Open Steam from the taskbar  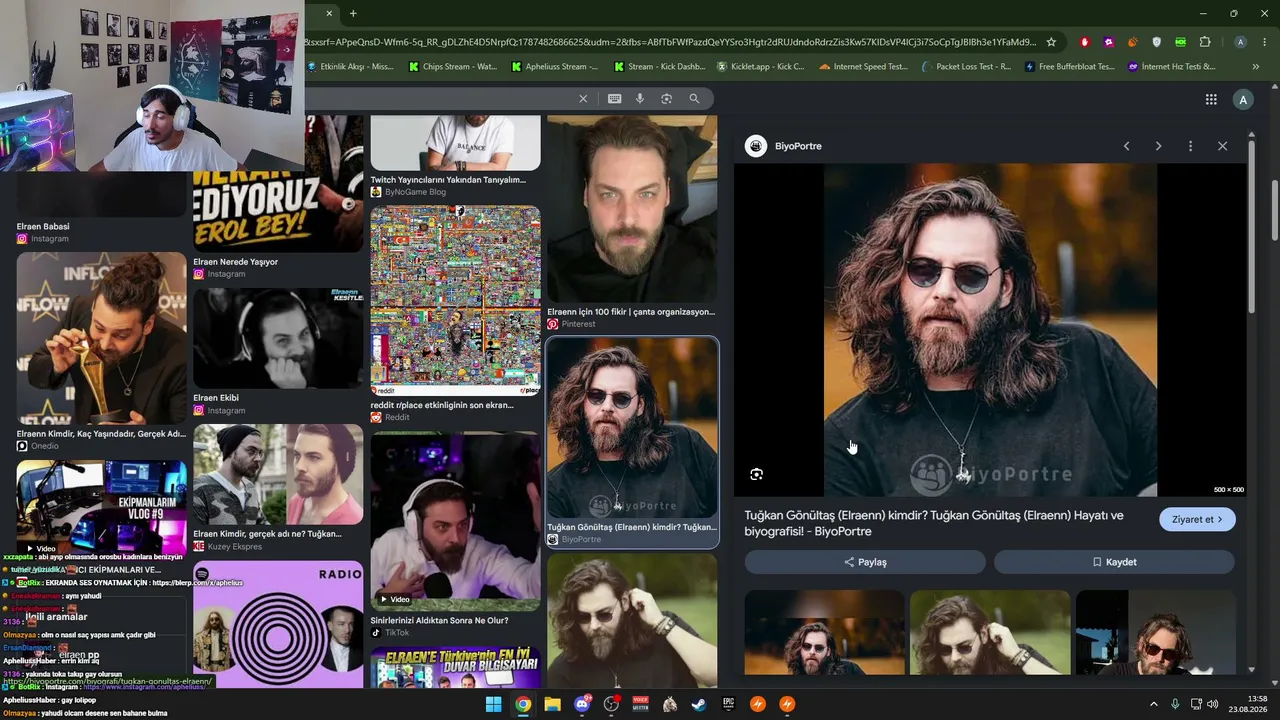pyautogui.click(x=699, y=704)
